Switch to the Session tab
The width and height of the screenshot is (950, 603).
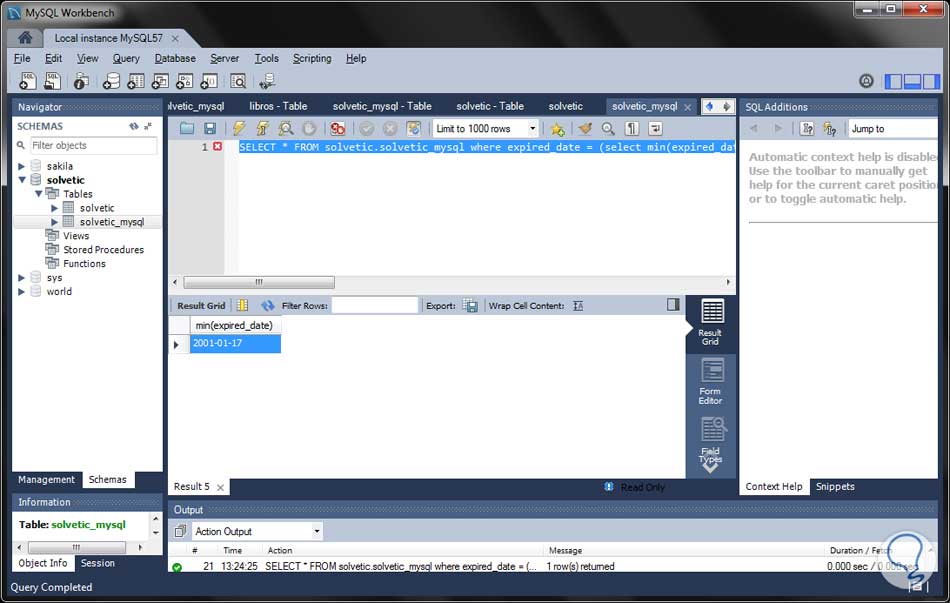pyautogui.click(x=98, y=563)
